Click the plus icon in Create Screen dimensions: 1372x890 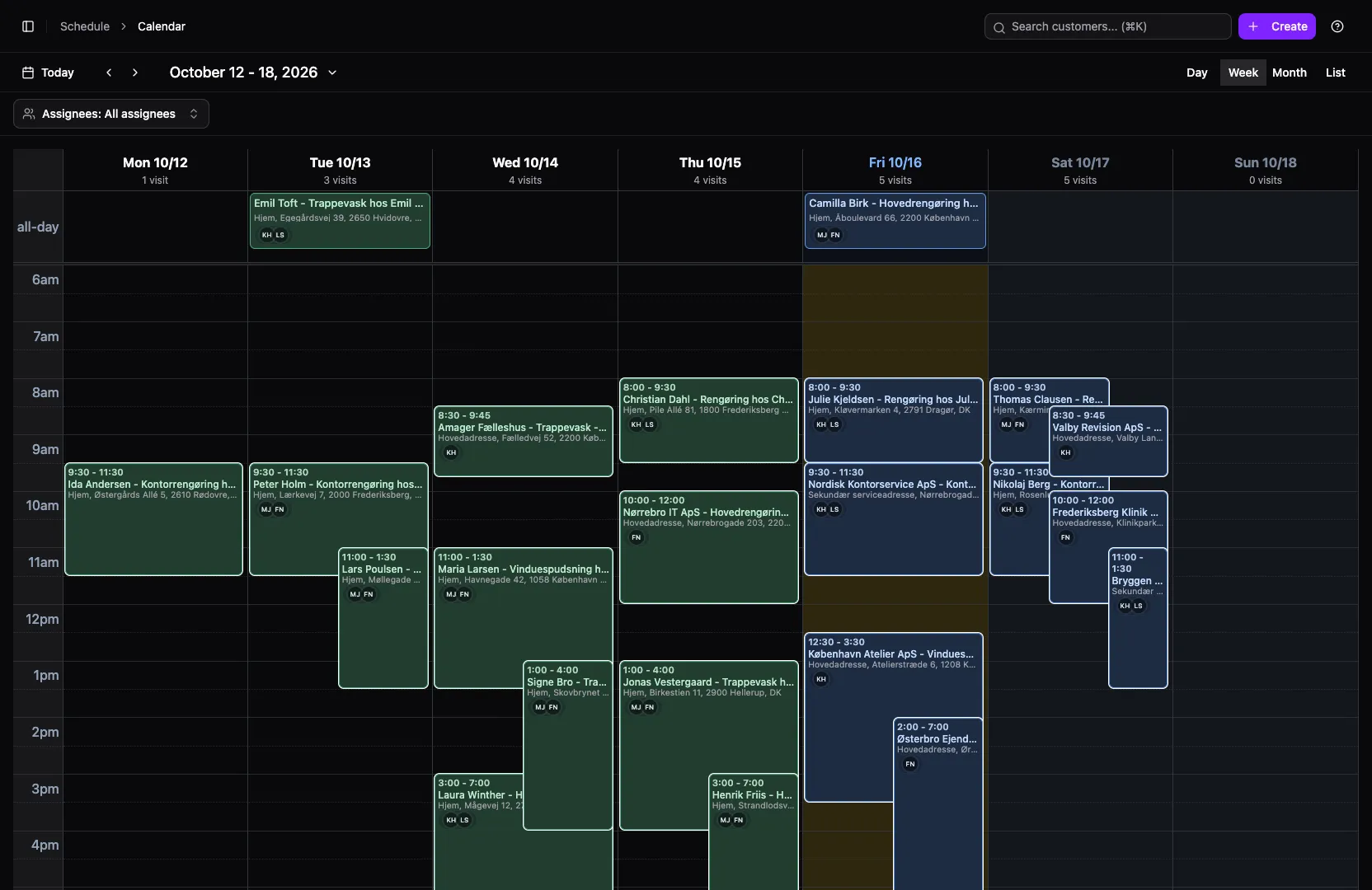click(x=1253, y=26)
